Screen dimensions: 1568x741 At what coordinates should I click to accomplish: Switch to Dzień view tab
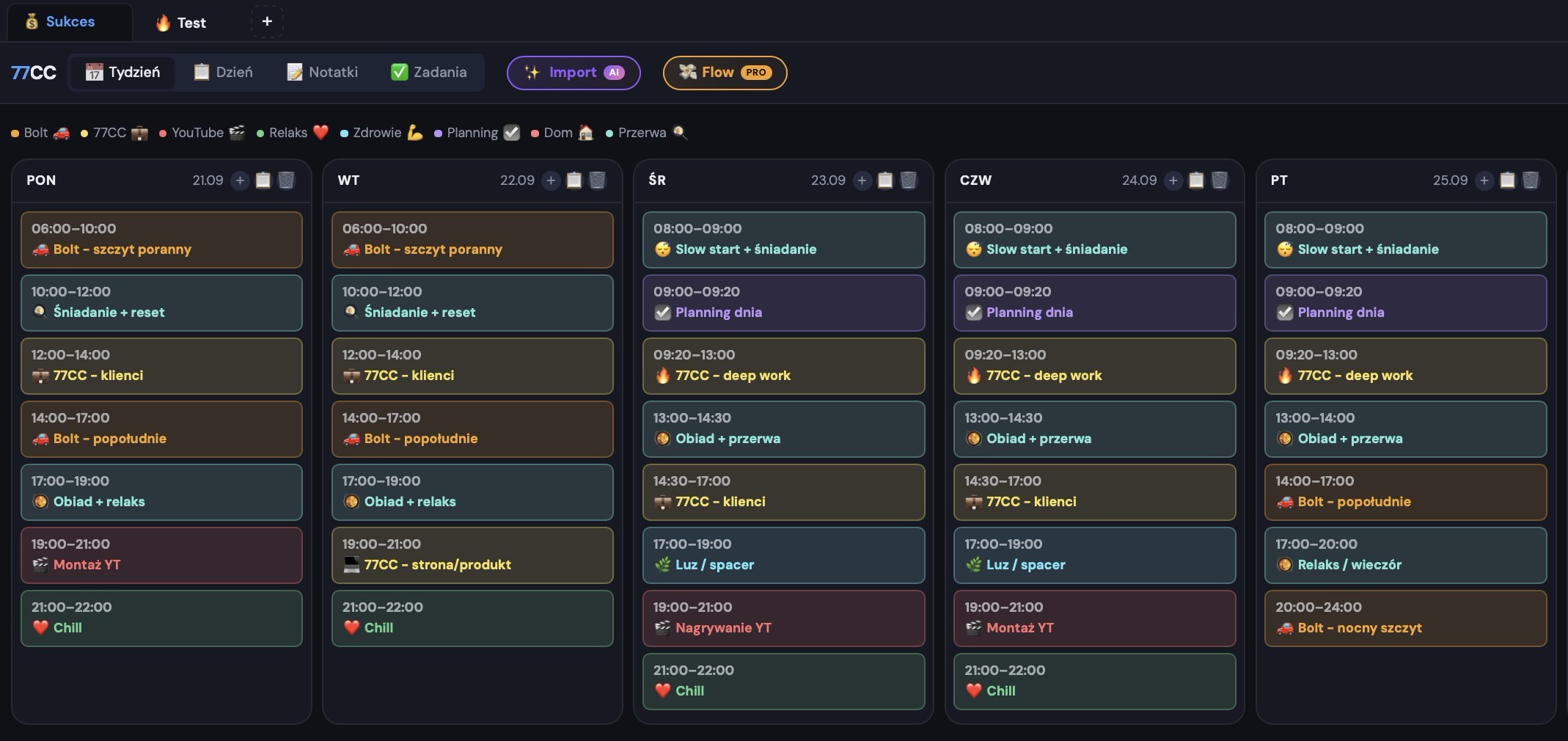[223, 73]
